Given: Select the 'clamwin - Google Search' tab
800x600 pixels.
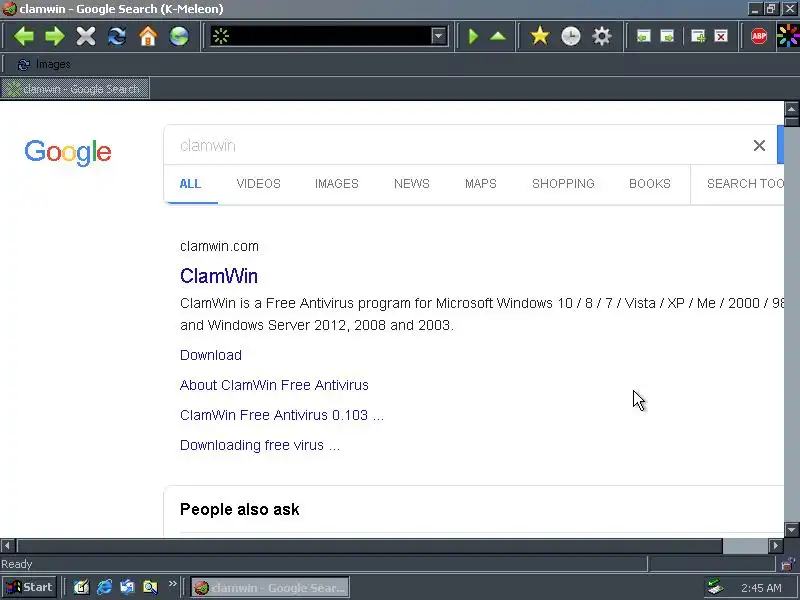Looking at the screenshot, I should coord(76,89).
